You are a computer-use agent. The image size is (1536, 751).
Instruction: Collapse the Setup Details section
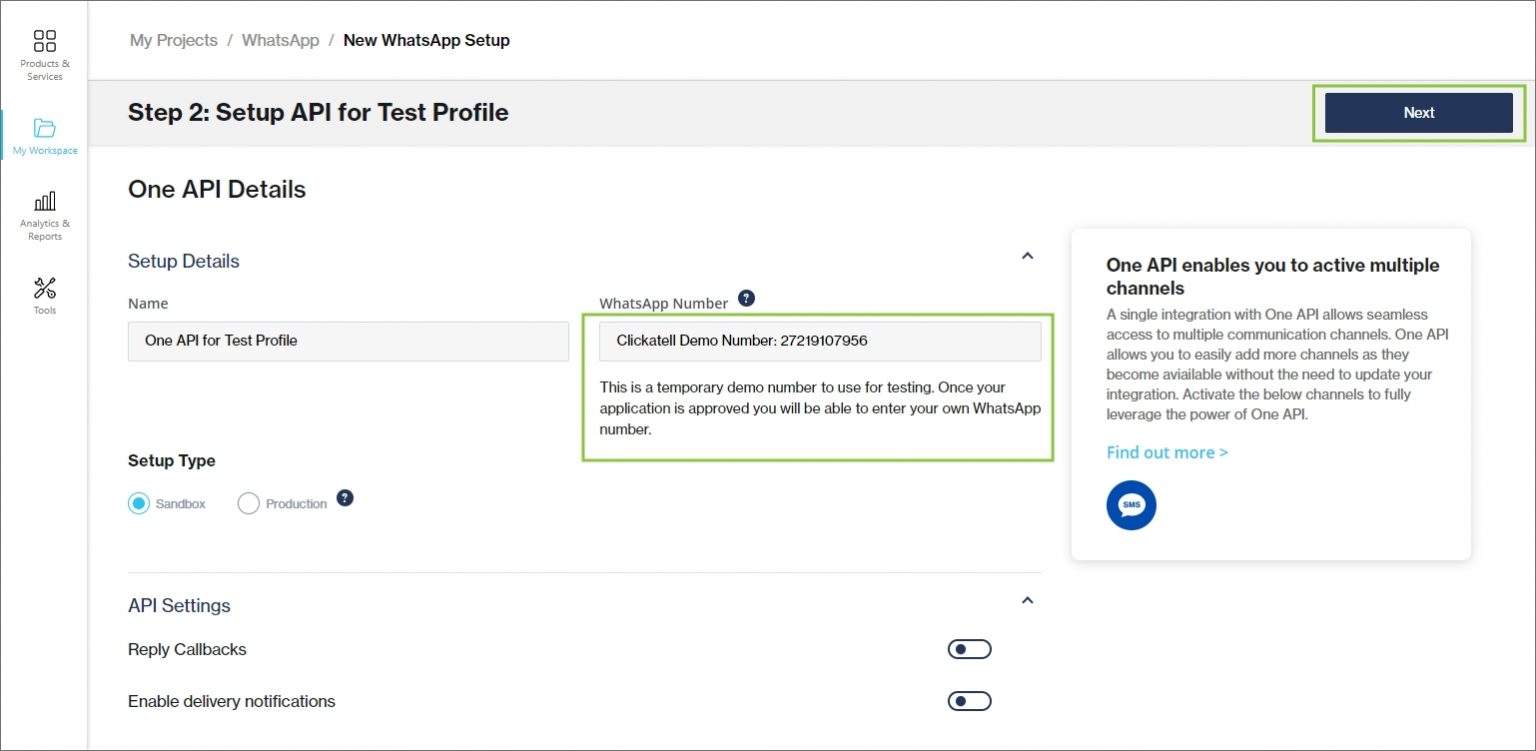(1028, 256)
